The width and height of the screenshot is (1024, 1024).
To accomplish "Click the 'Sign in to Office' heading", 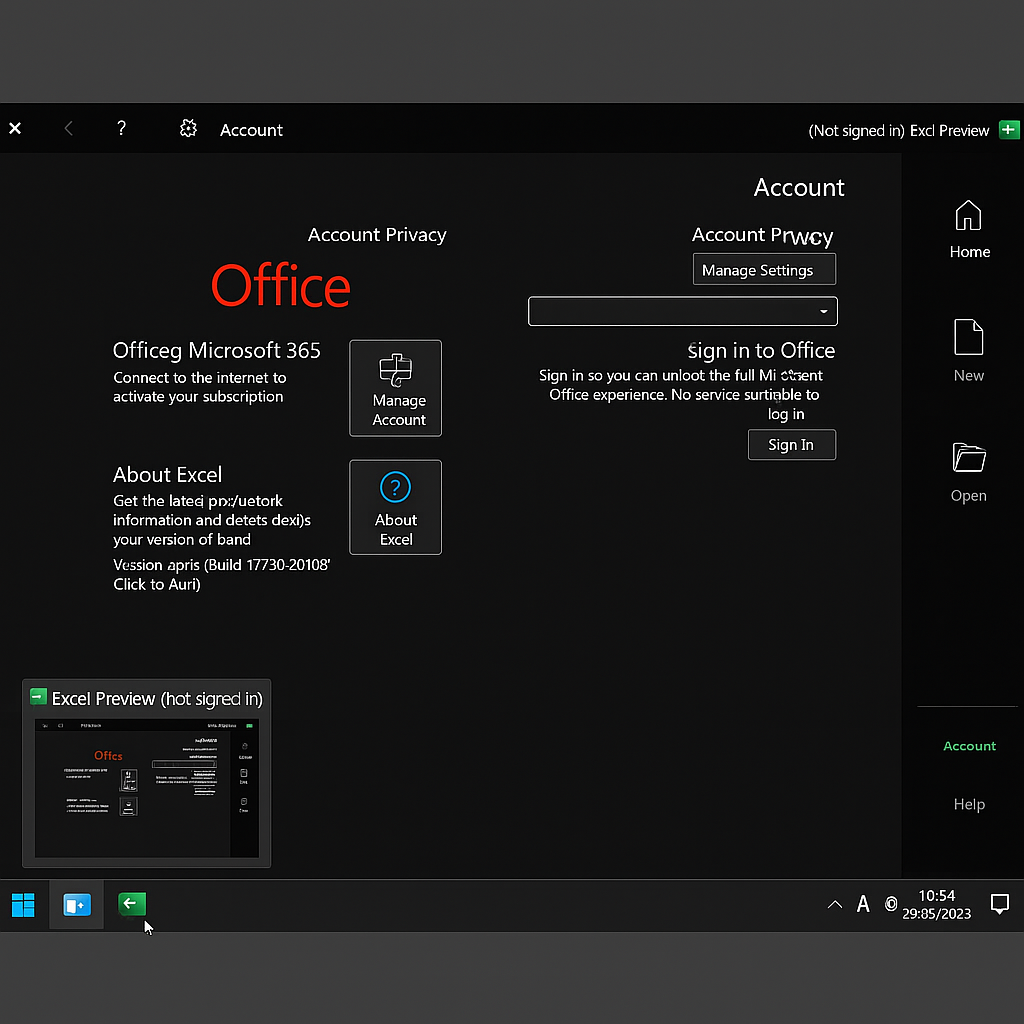I will point(761,351).
